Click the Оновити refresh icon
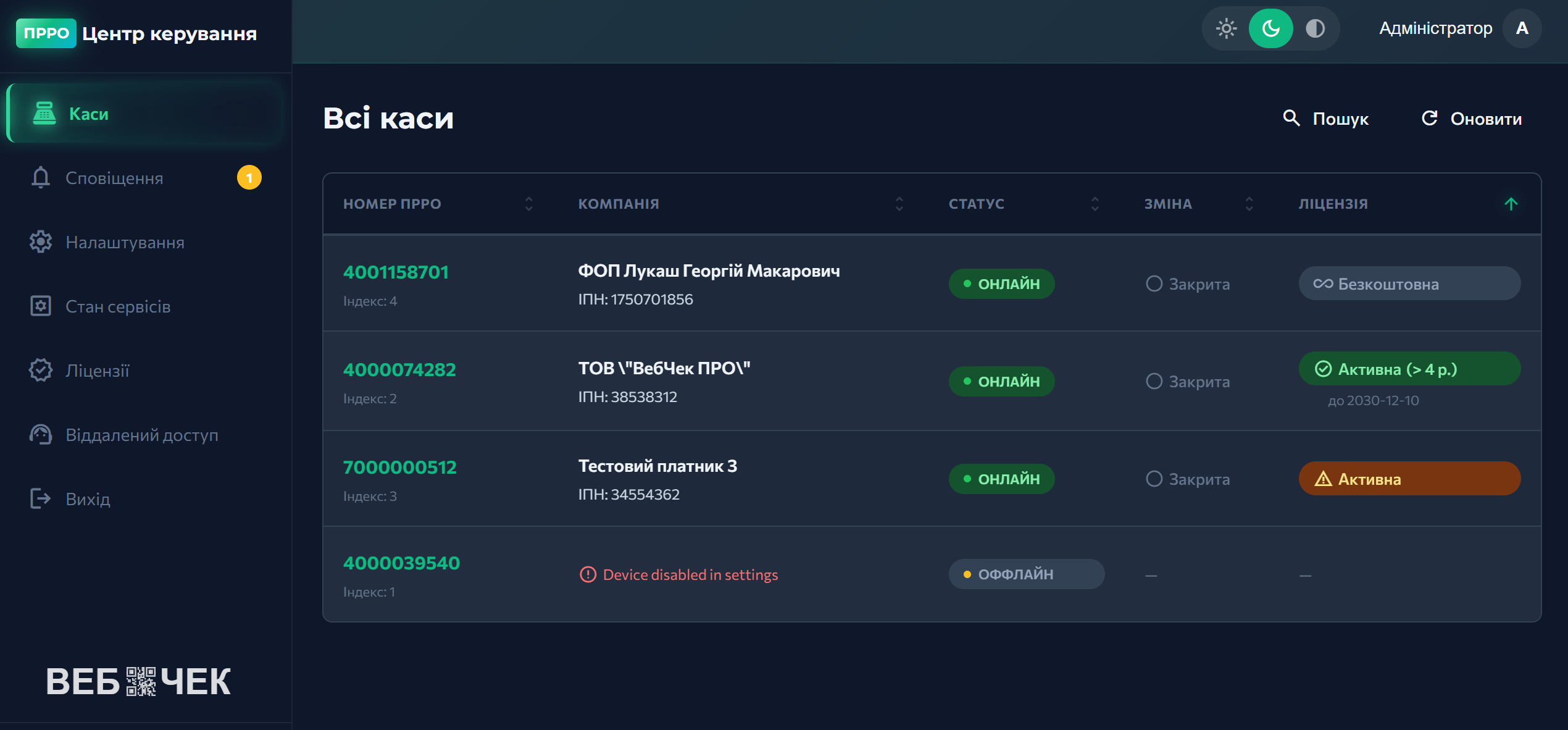 pyautogui.click(x=1430, y=118)
